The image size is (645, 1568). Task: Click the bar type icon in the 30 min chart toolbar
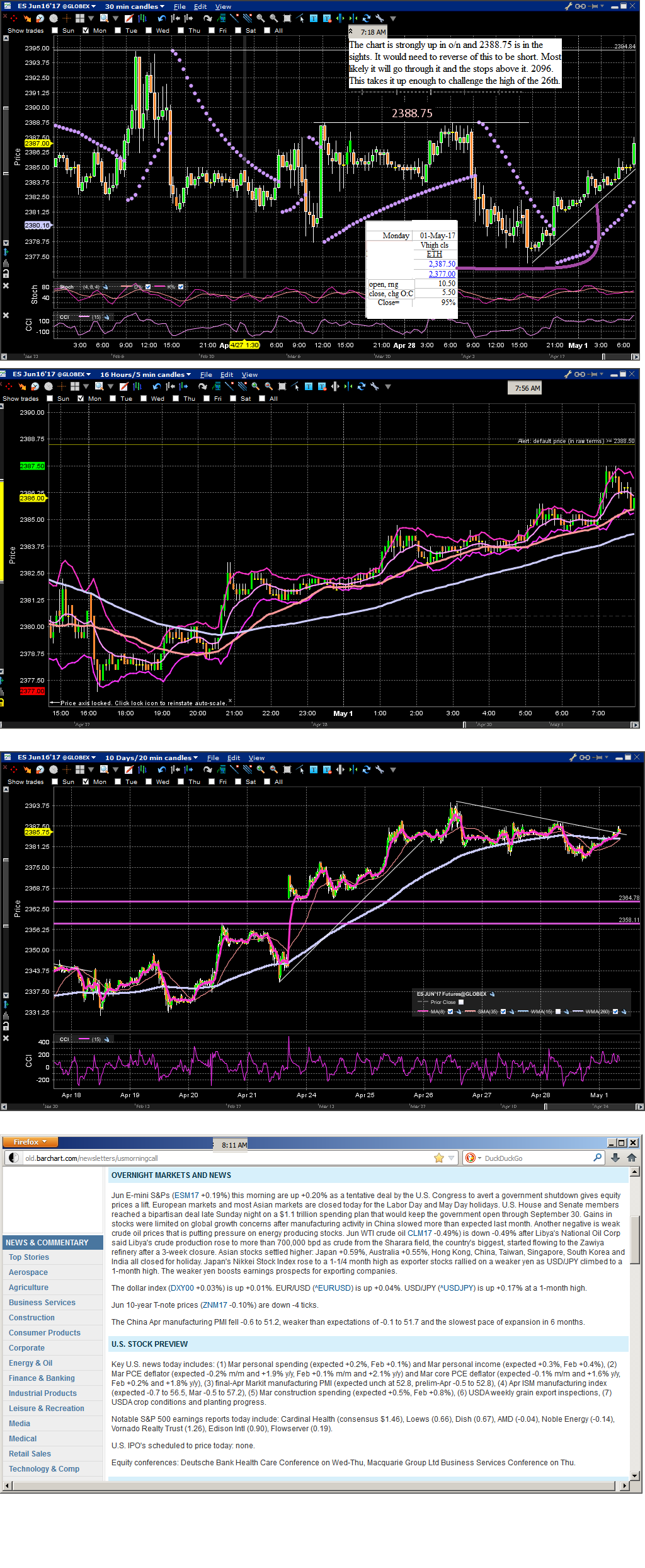tap(142, 18)
